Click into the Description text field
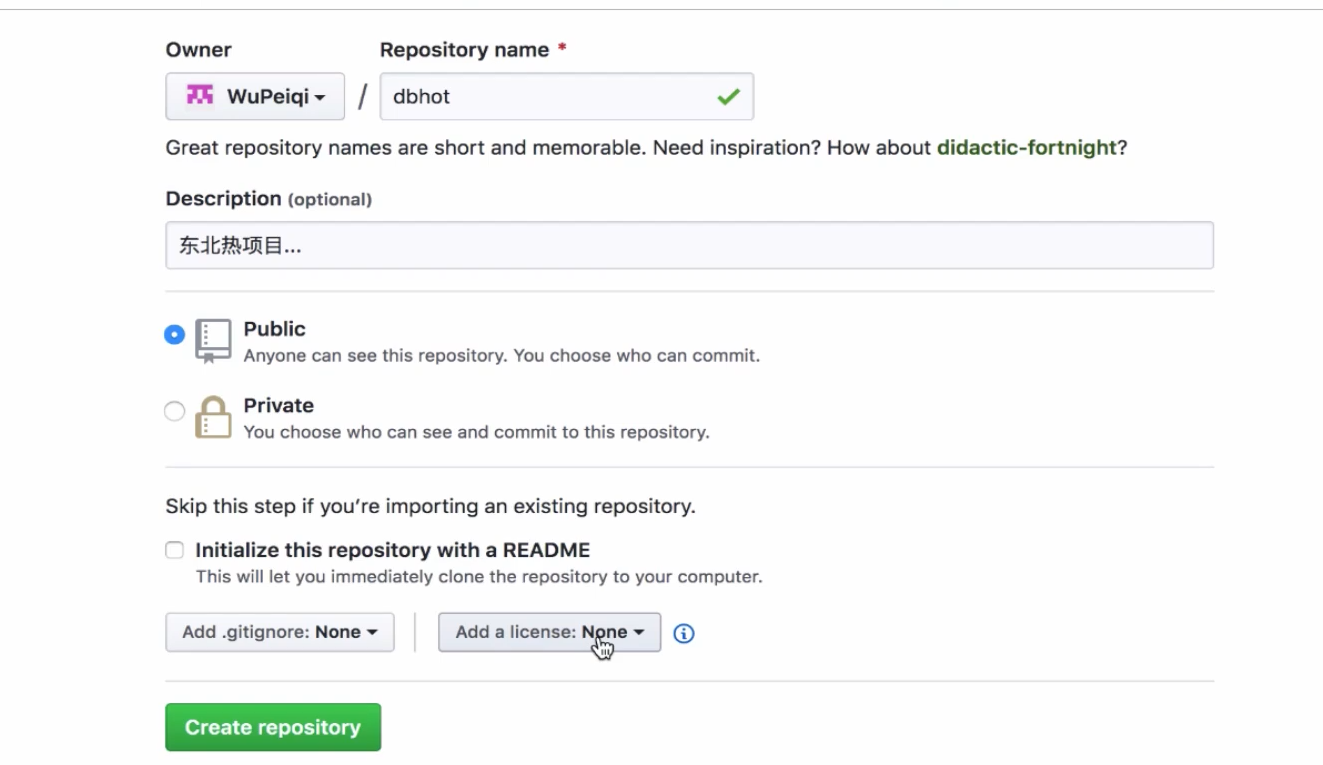This screenshot has width=1323, height=765. [x=689, y=245]
